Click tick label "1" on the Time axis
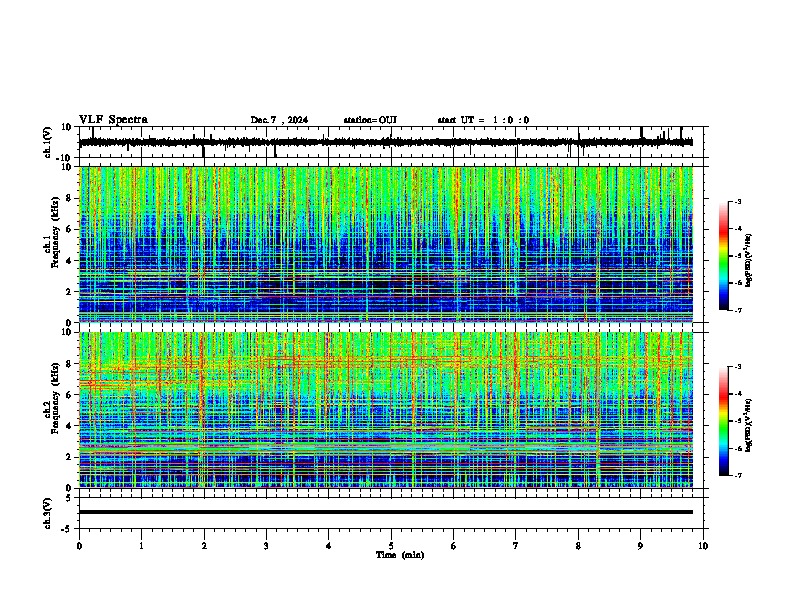The image size is (792, 612). [x=141, y=546]
